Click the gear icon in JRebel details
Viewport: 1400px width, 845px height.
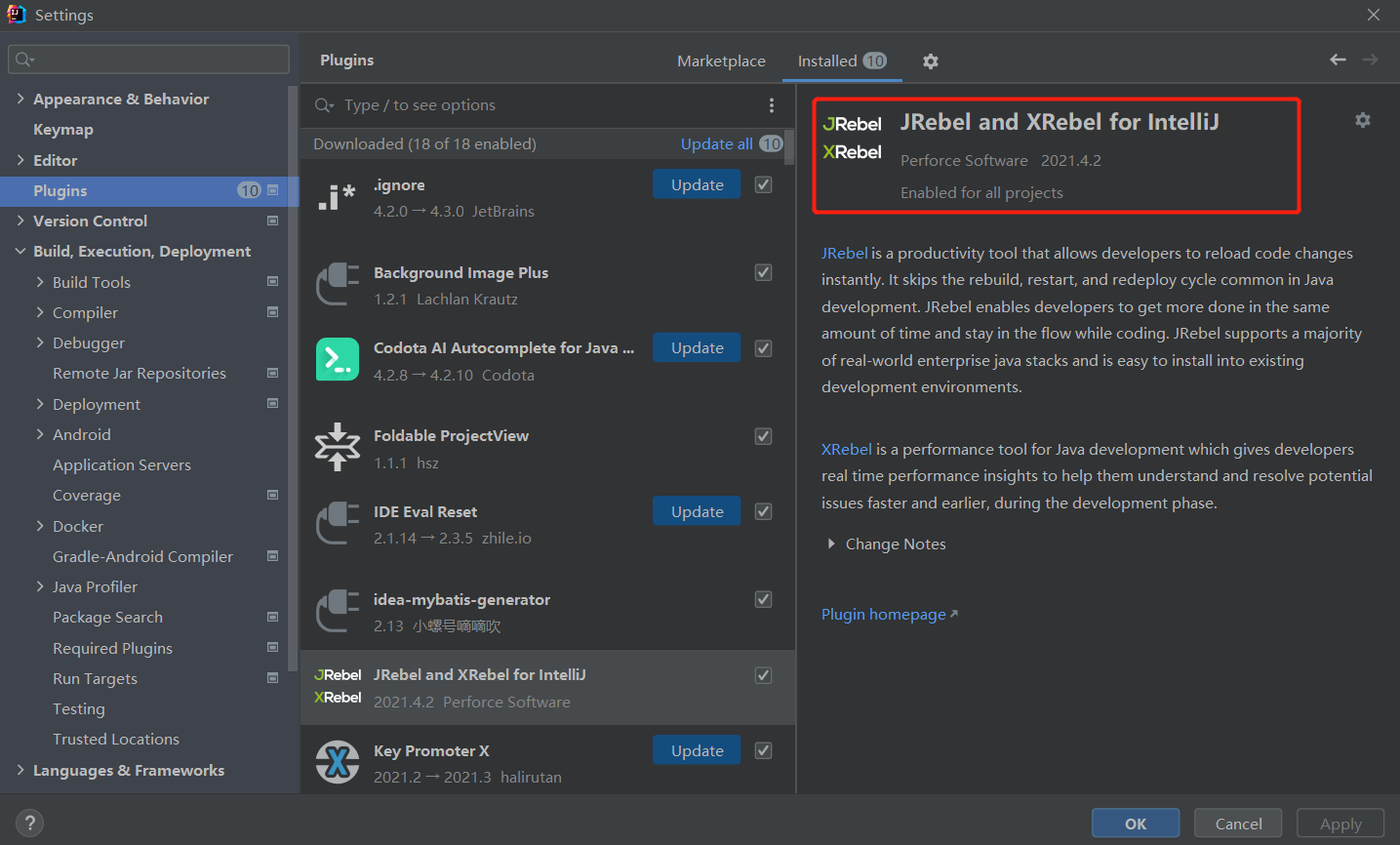tap(1362, 120)
